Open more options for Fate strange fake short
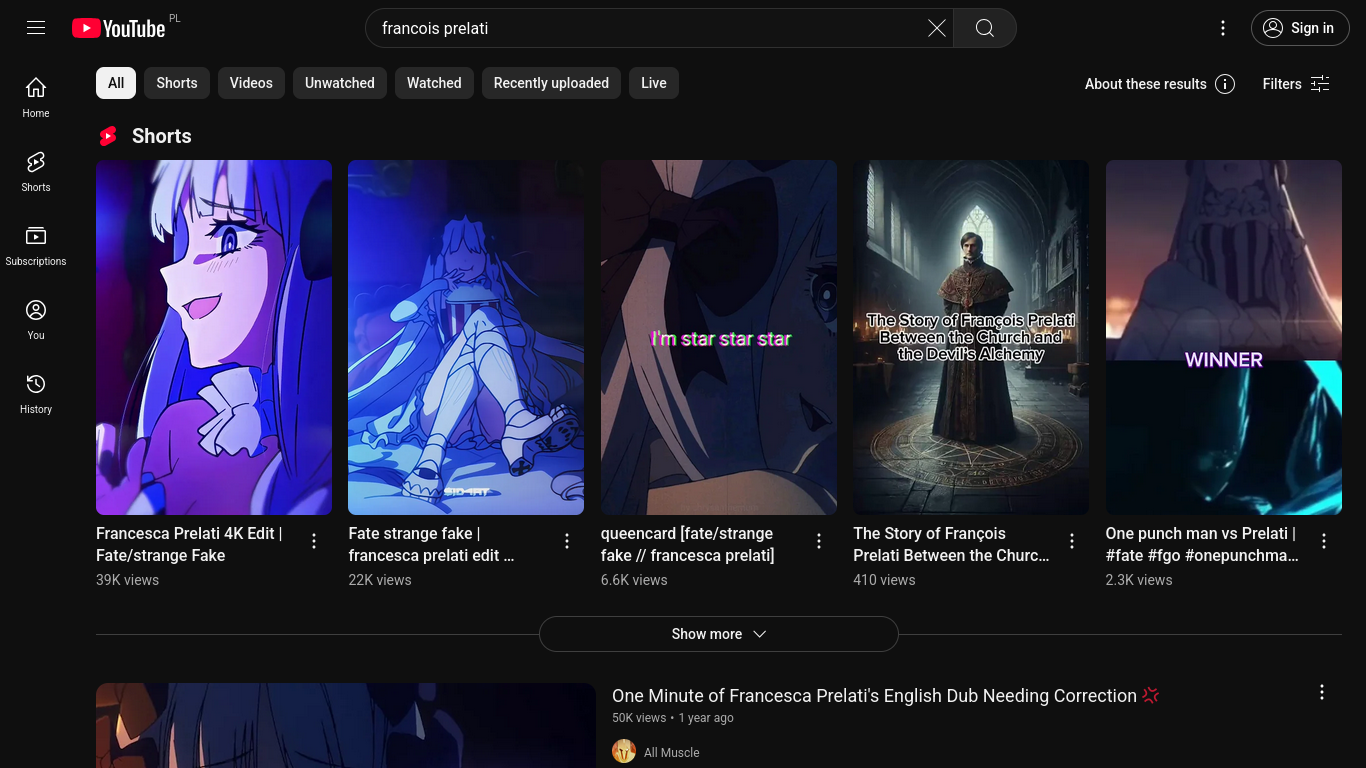Screen dimensions: 1366x768 (x=567, y=541)
